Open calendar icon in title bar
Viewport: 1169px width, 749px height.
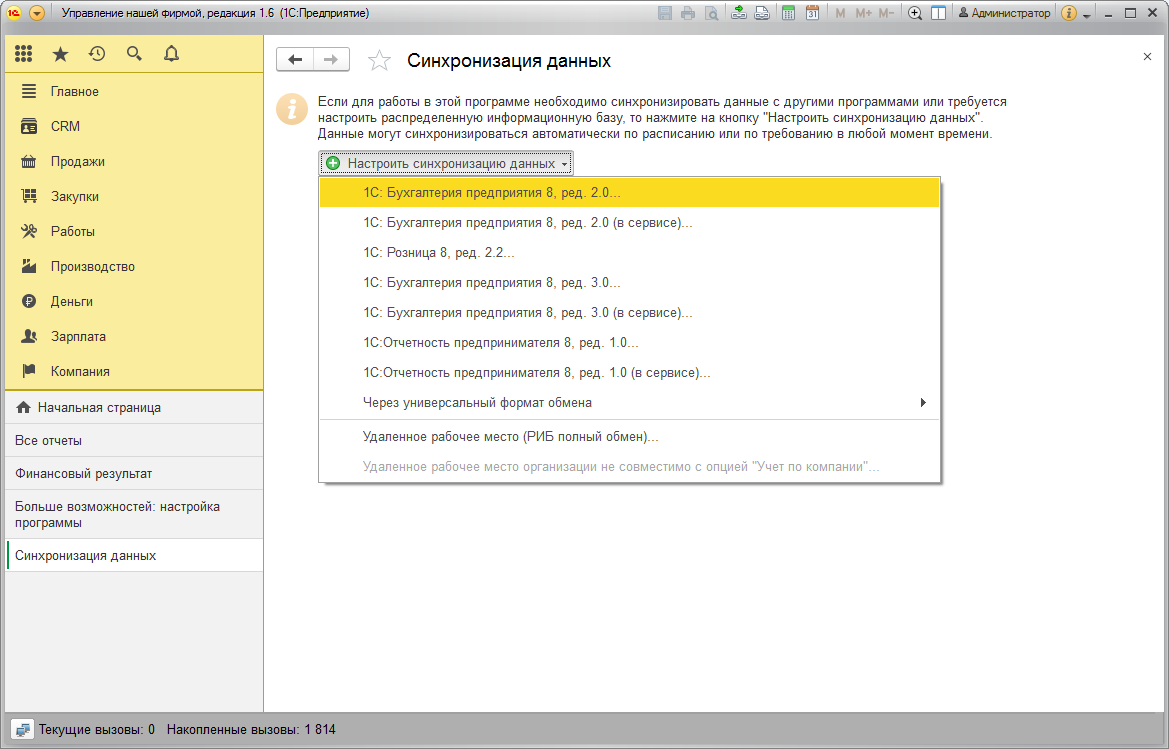coord(812,13)
